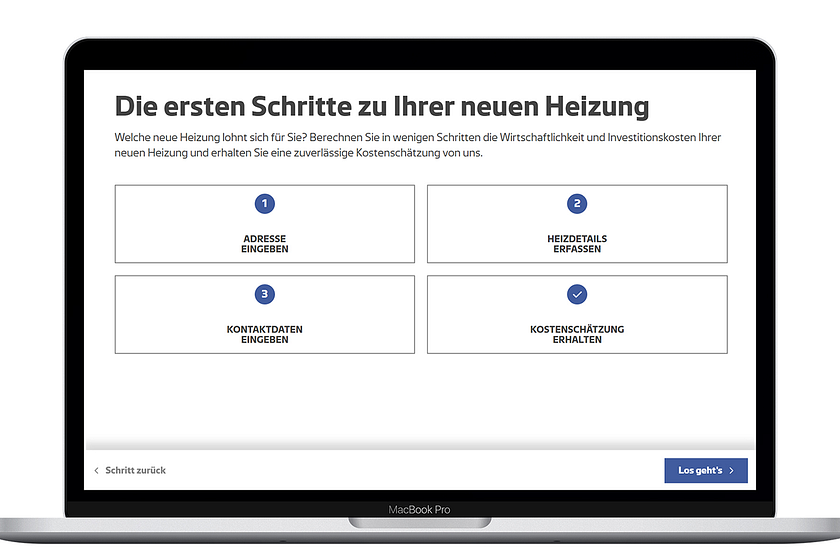Click the intro paragraph about Wirtschaftlichkeit
Image resolution: width=840 pixels, height=560 pixels.
[x=417, y=145]
